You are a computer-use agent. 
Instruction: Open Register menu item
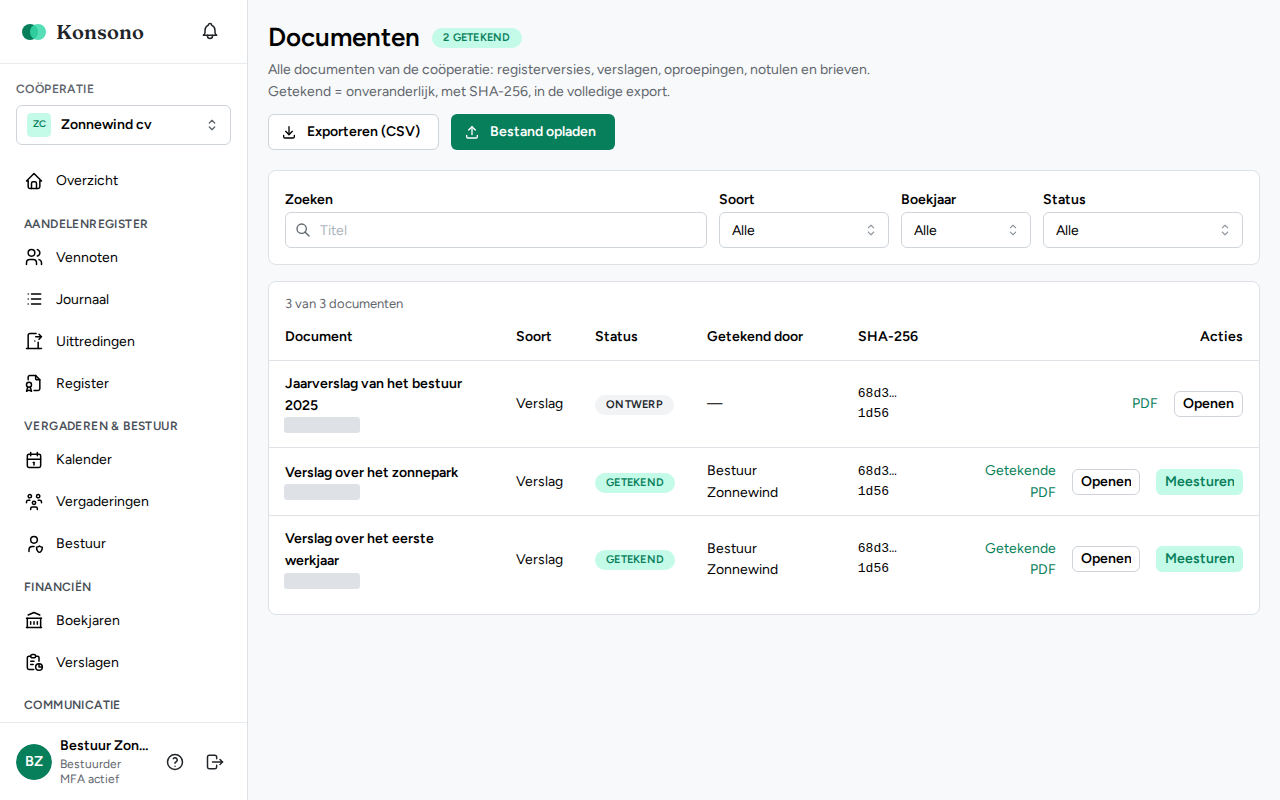coord(123,384)
